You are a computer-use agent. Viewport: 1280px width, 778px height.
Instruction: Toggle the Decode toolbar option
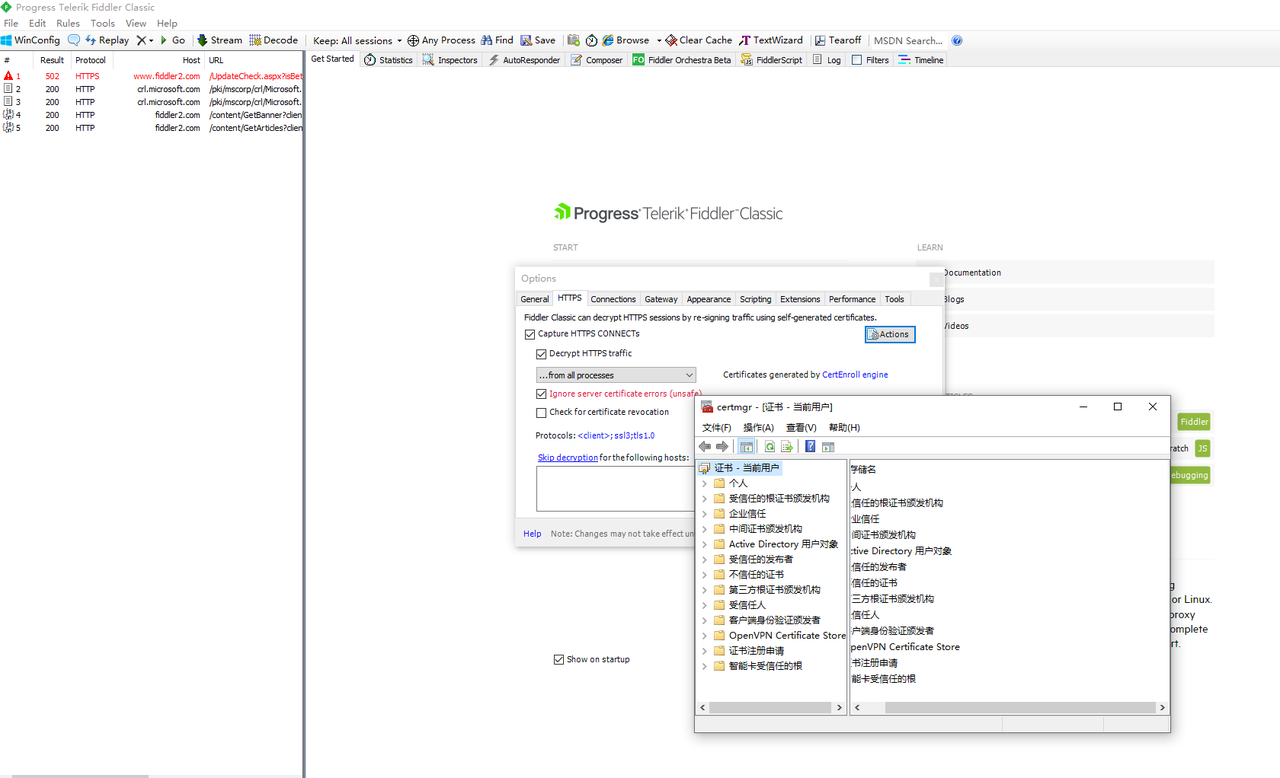274,41
